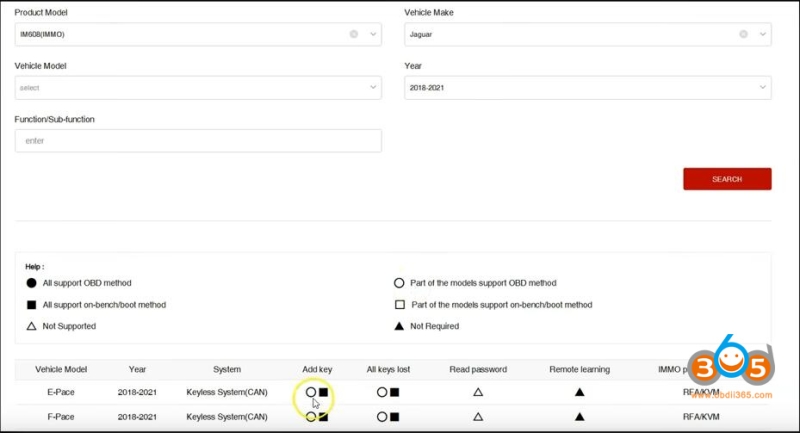Select the System column header

click(227, 369)
